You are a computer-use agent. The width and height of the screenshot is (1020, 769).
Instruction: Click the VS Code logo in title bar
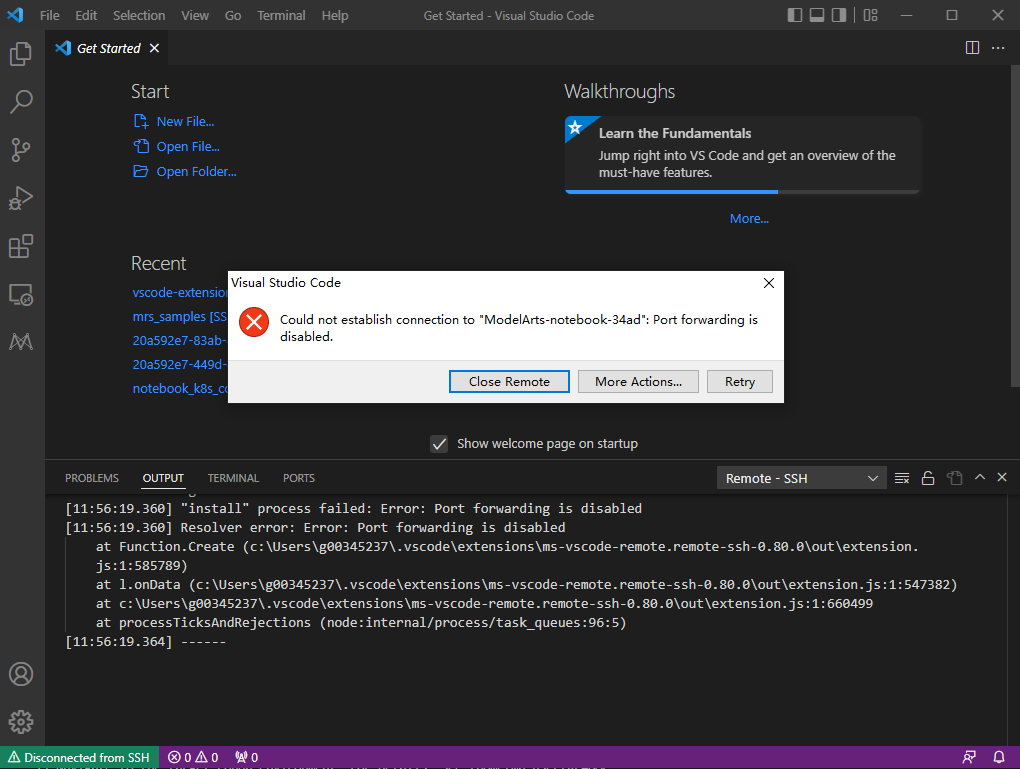(x=16, y=15)
